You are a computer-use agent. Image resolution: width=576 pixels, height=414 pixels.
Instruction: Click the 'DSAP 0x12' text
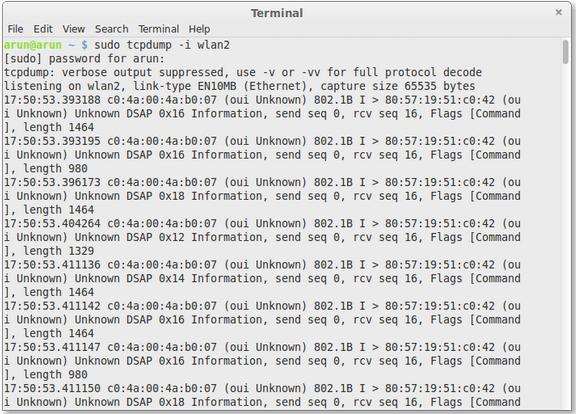pyautogui.click(x=155, y=237)
